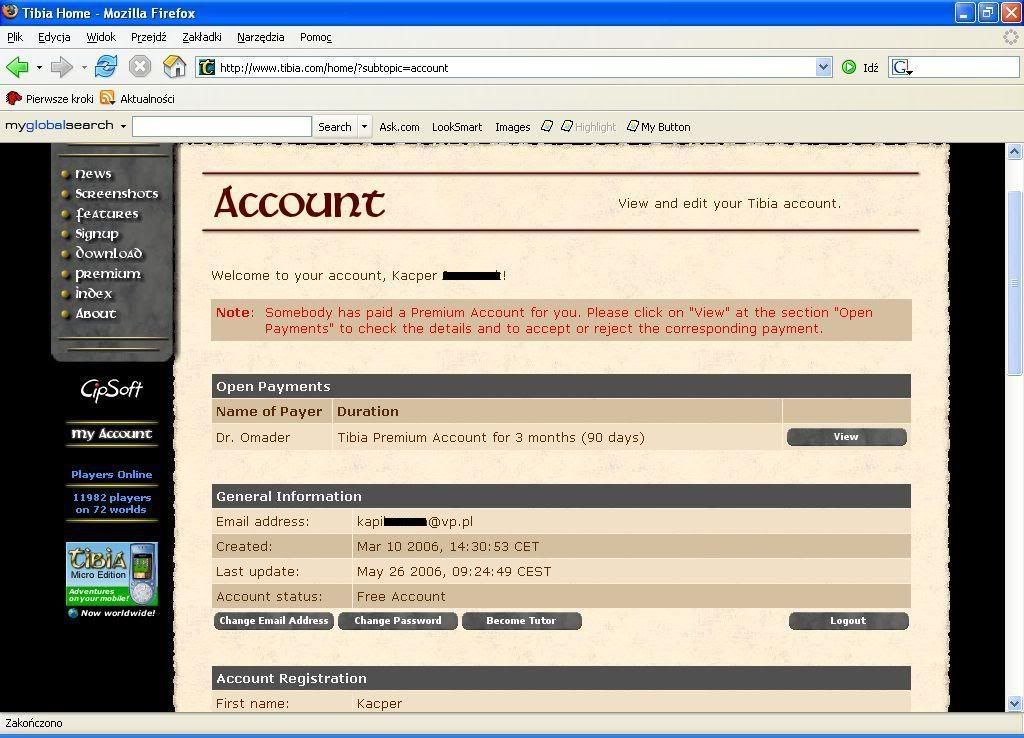Click the Change Password button
The width and height of the screenshot is (1024, 738).
tap(398, 620)
